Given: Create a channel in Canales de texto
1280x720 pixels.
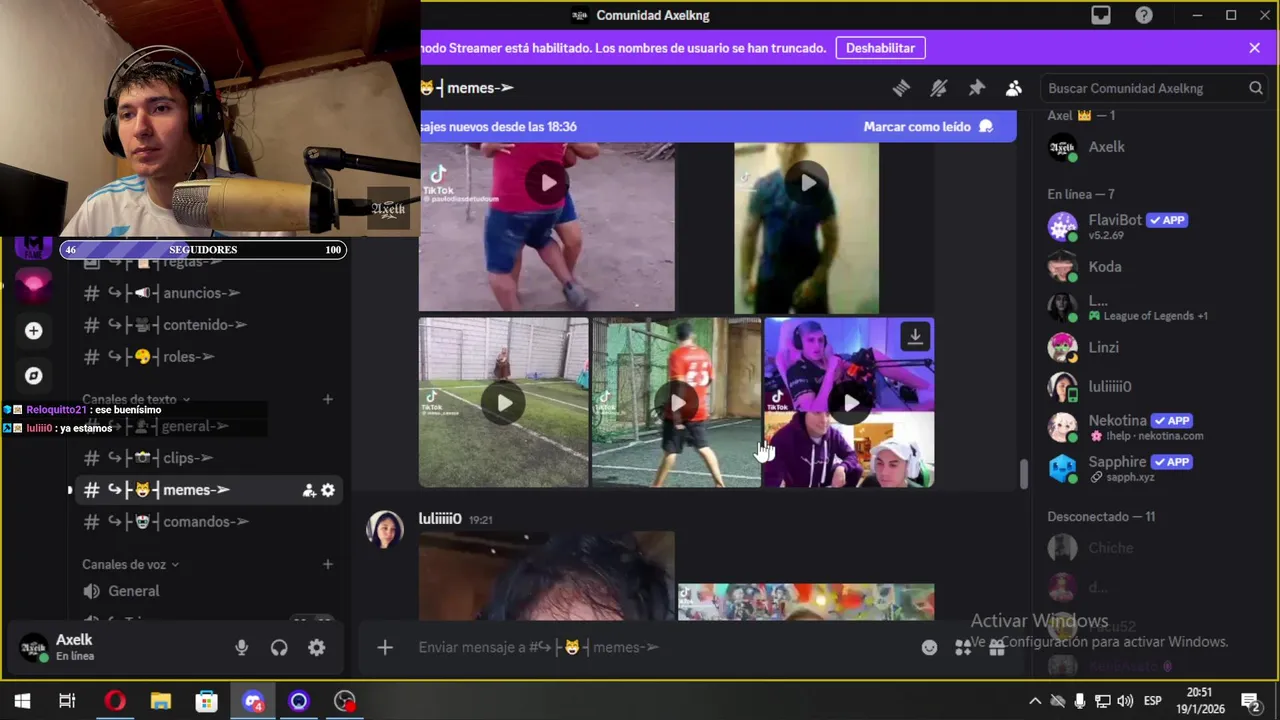Looking at the screenshot, I should click(327, 399).
